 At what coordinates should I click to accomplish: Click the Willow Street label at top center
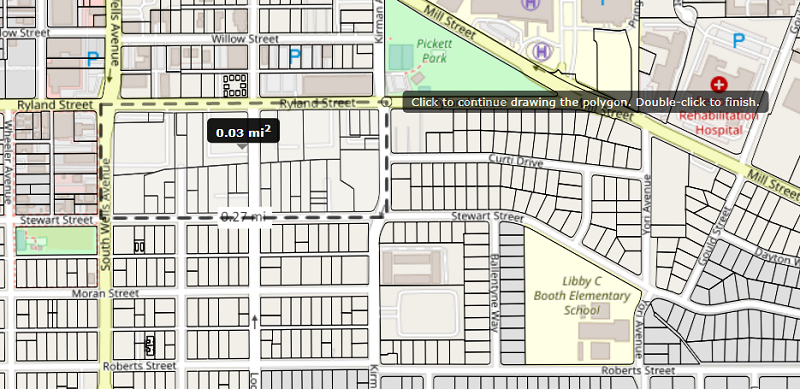(x=245, y=39)
